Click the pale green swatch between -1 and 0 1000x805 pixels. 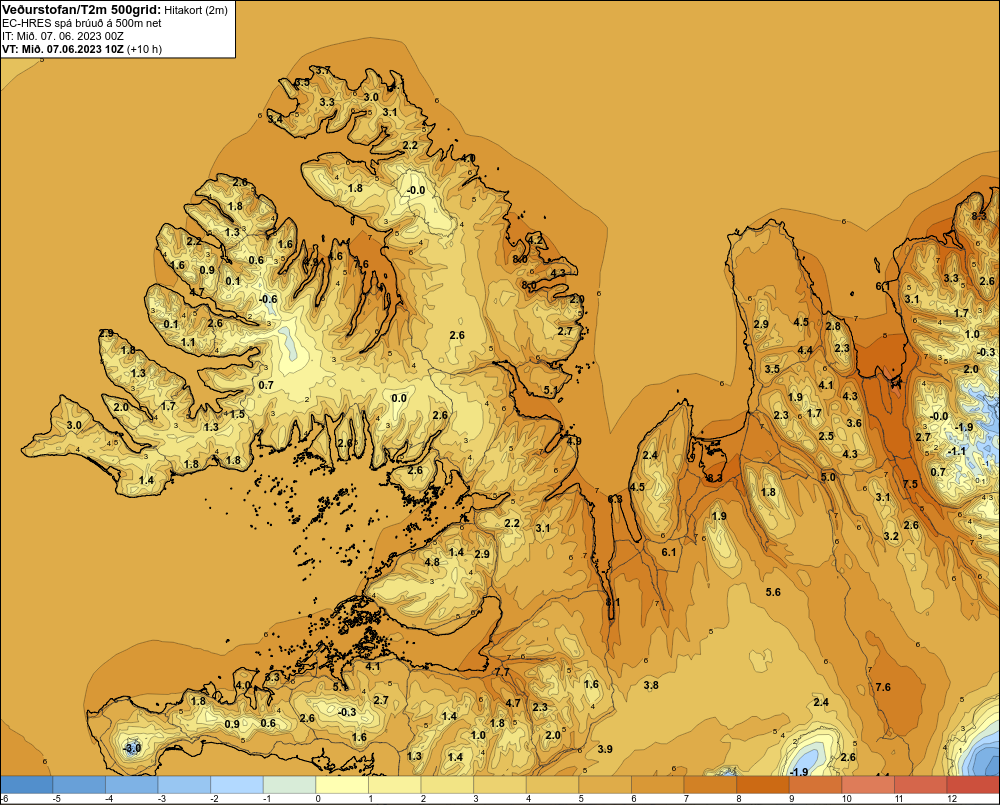[290, 784]
